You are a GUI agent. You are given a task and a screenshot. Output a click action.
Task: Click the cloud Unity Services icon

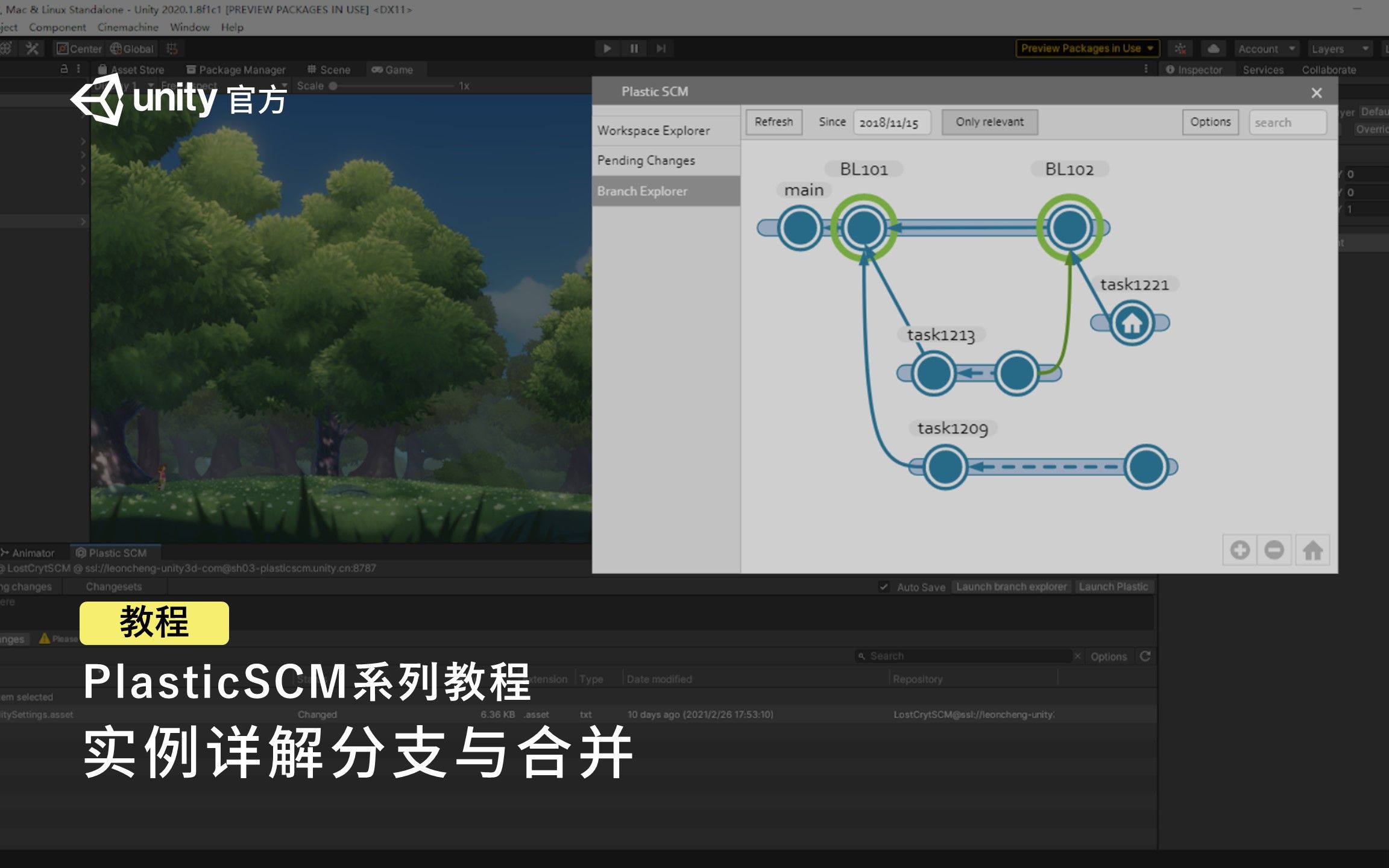pos(1214,48)
